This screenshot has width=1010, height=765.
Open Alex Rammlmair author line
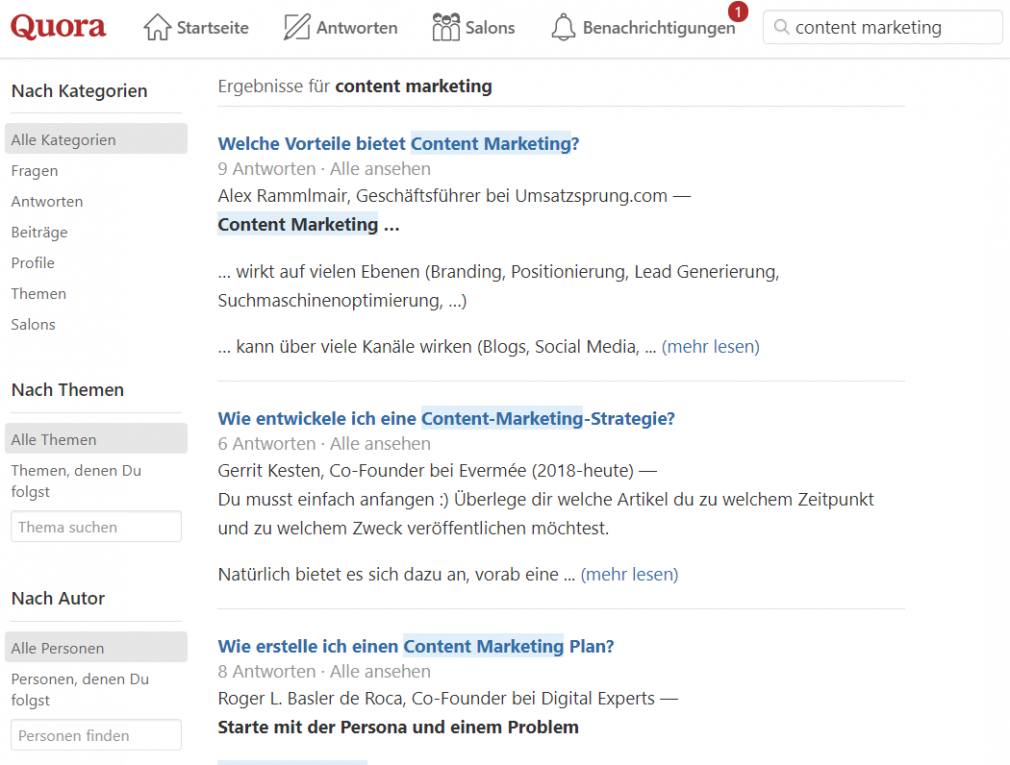454,196
